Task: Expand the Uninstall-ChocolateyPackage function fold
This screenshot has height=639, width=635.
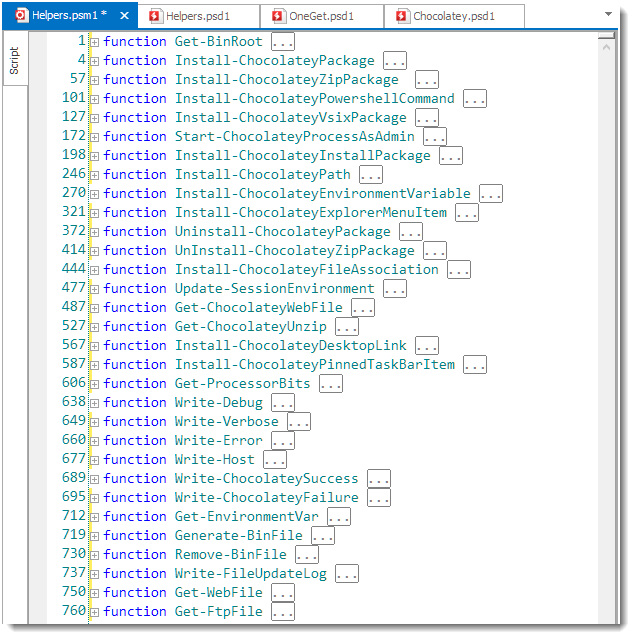Action: click(x=95, y=232)
